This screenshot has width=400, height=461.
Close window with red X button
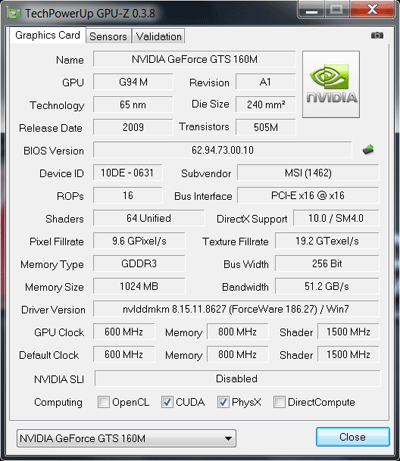pos(372,9)
